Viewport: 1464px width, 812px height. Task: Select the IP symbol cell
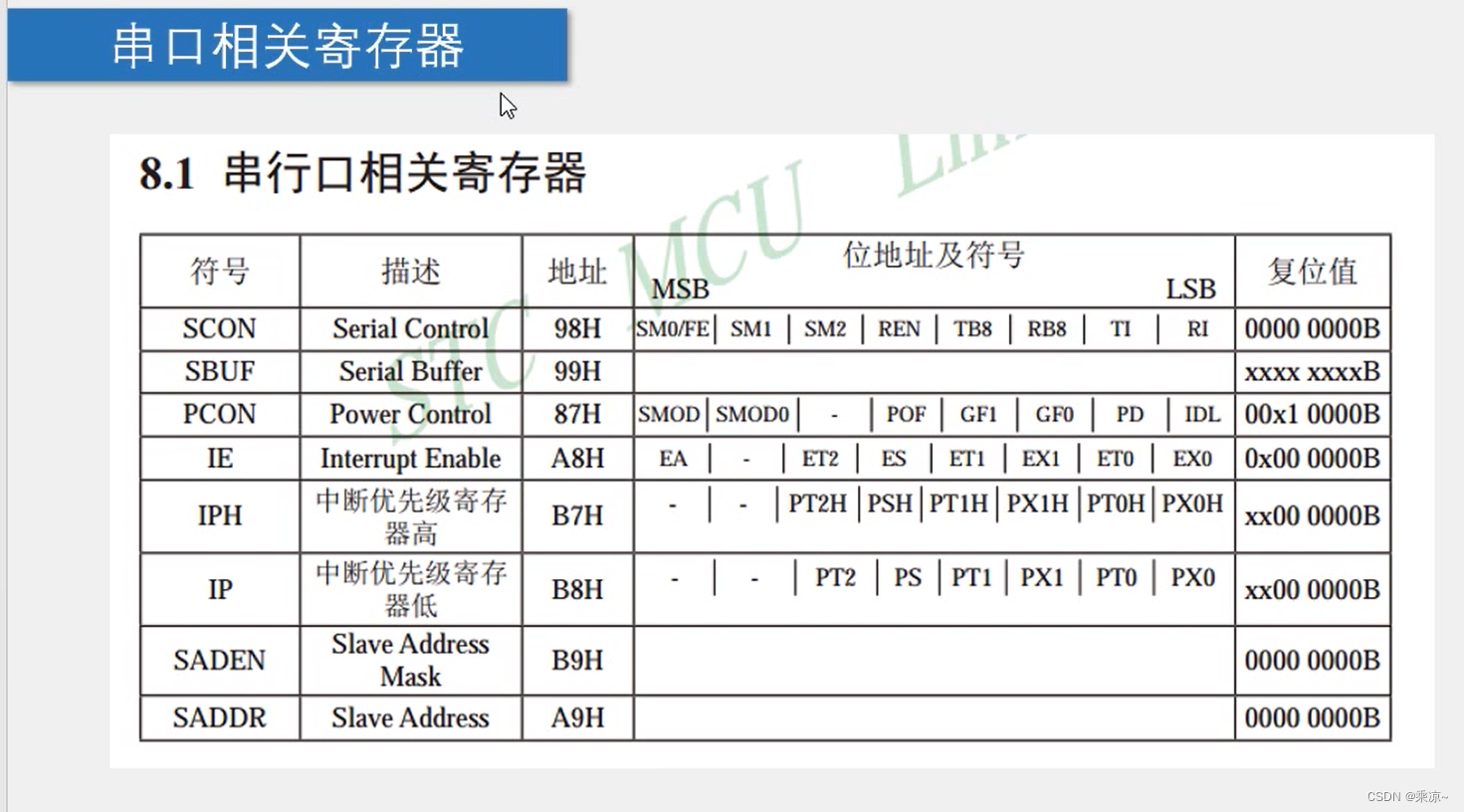(219, 589)
